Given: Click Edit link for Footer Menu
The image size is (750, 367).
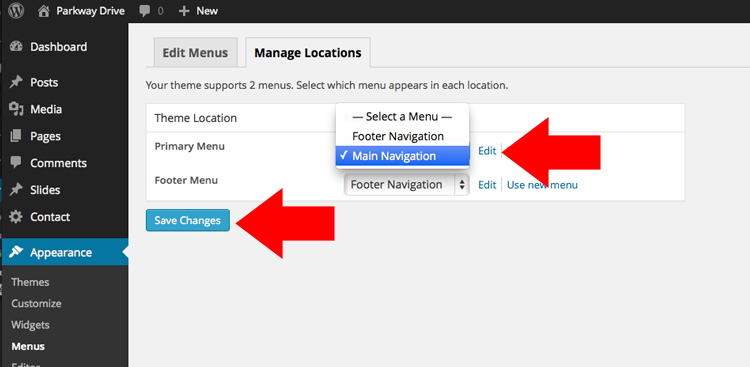Looking at the screenshot, I should 487,185.
